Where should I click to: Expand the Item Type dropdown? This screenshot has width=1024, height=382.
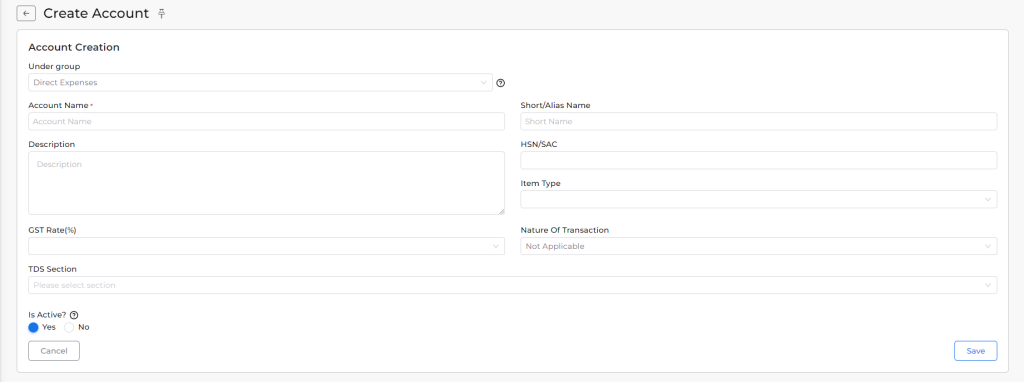point(758,199)
